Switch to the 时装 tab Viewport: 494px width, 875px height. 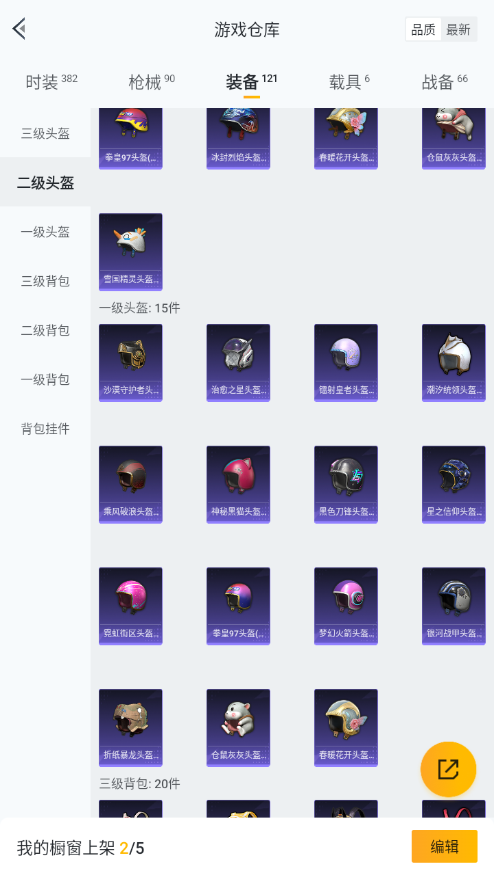click(51, 82)
